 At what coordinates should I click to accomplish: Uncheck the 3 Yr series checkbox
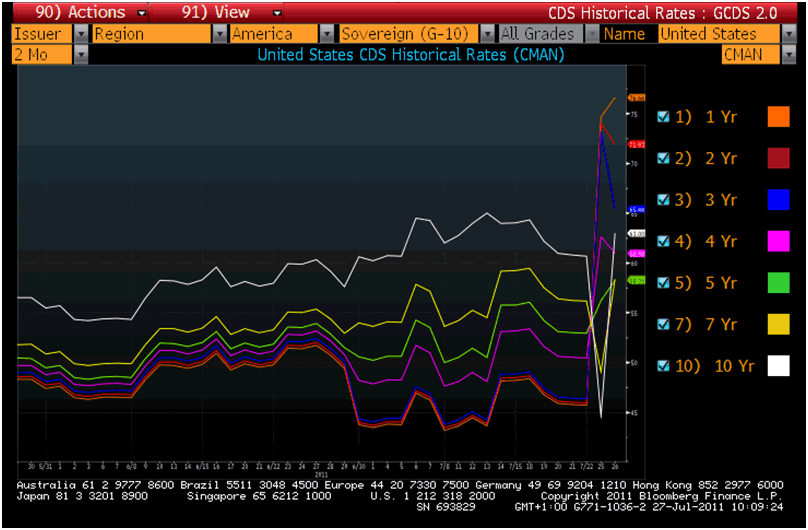pyautogui.click(x=664, y=199)
